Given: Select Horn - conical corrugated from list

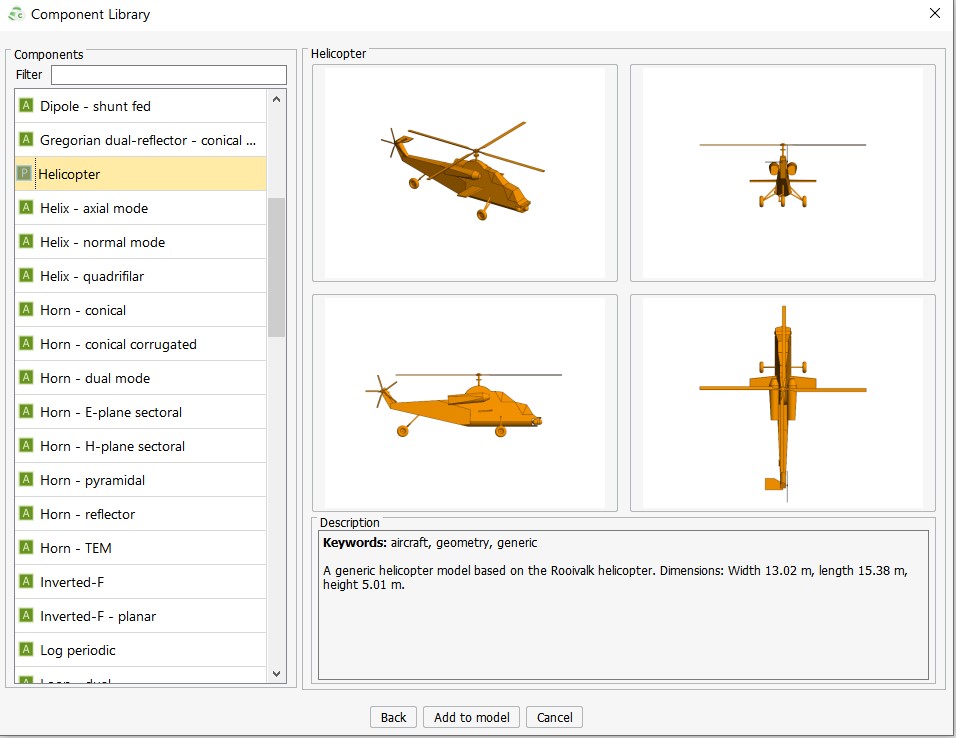Looking at the screenshot, I should pos(118,344).
